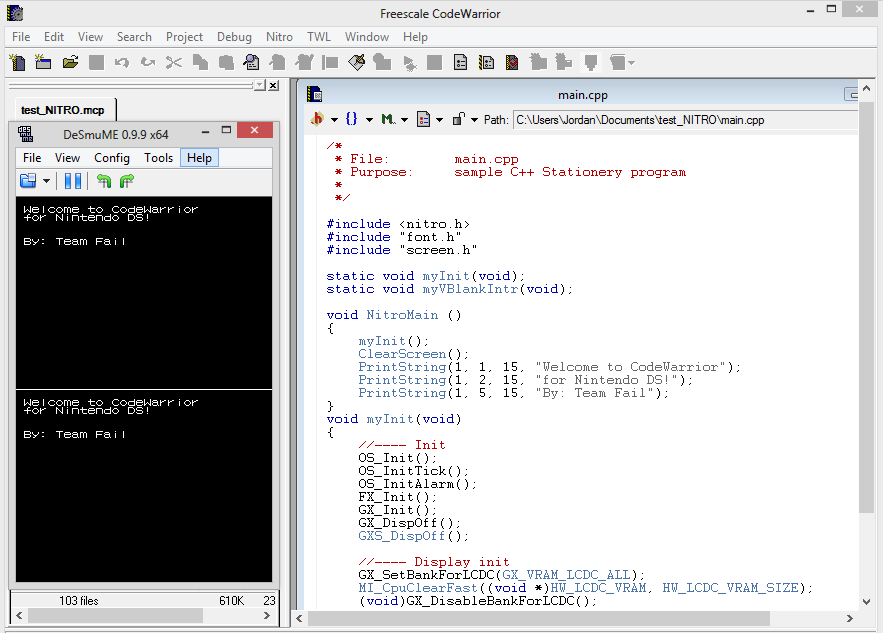Click the document settings icon in editor
The height and width of the screenshot is (633, 883).
pos(423,119)
